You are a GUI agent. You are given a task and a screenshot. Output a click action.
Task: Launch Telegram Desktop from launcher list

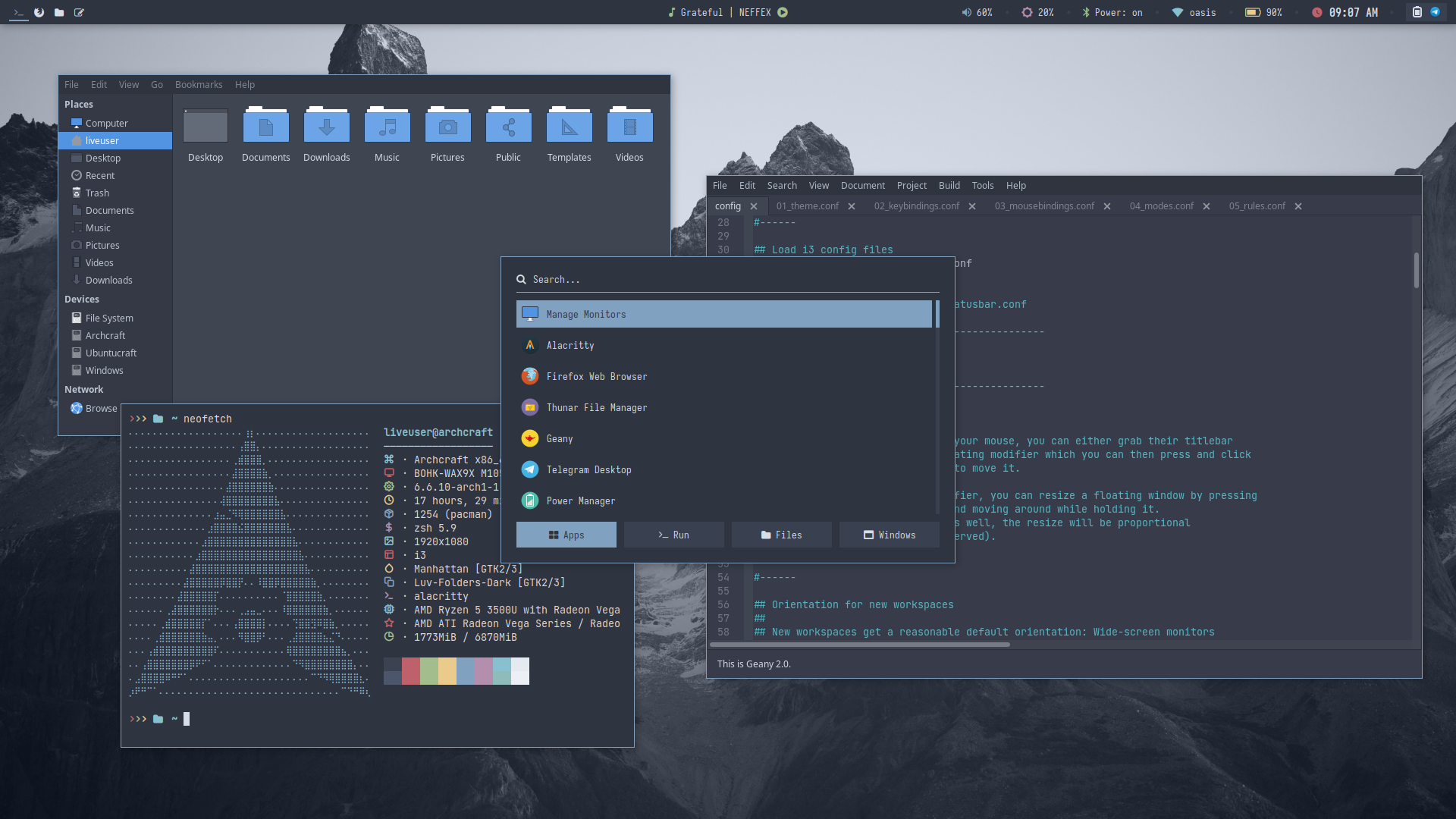pos(588,470)
